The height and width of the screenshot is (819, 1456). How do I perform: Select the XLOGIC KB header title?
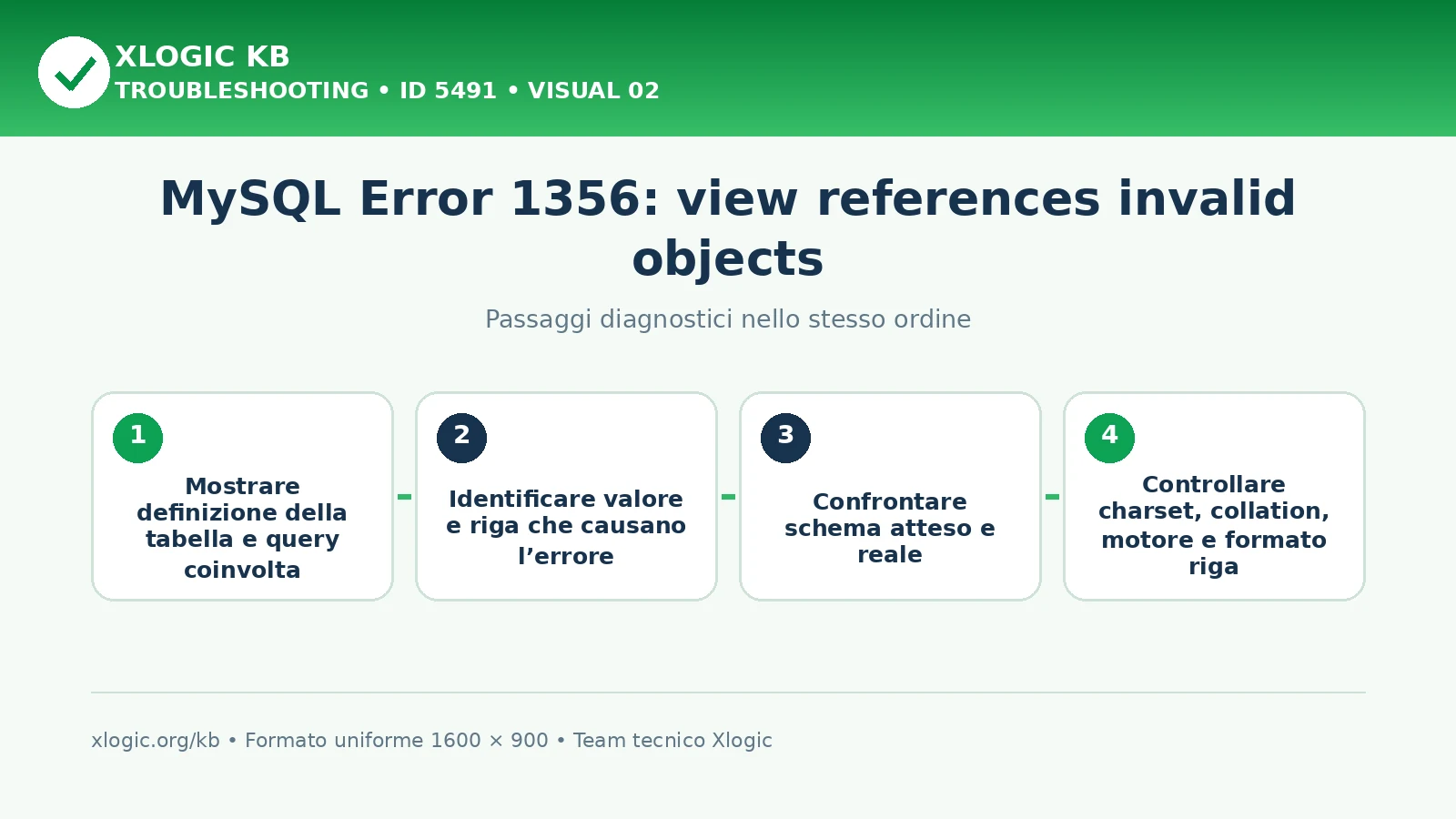pos(202,56)
